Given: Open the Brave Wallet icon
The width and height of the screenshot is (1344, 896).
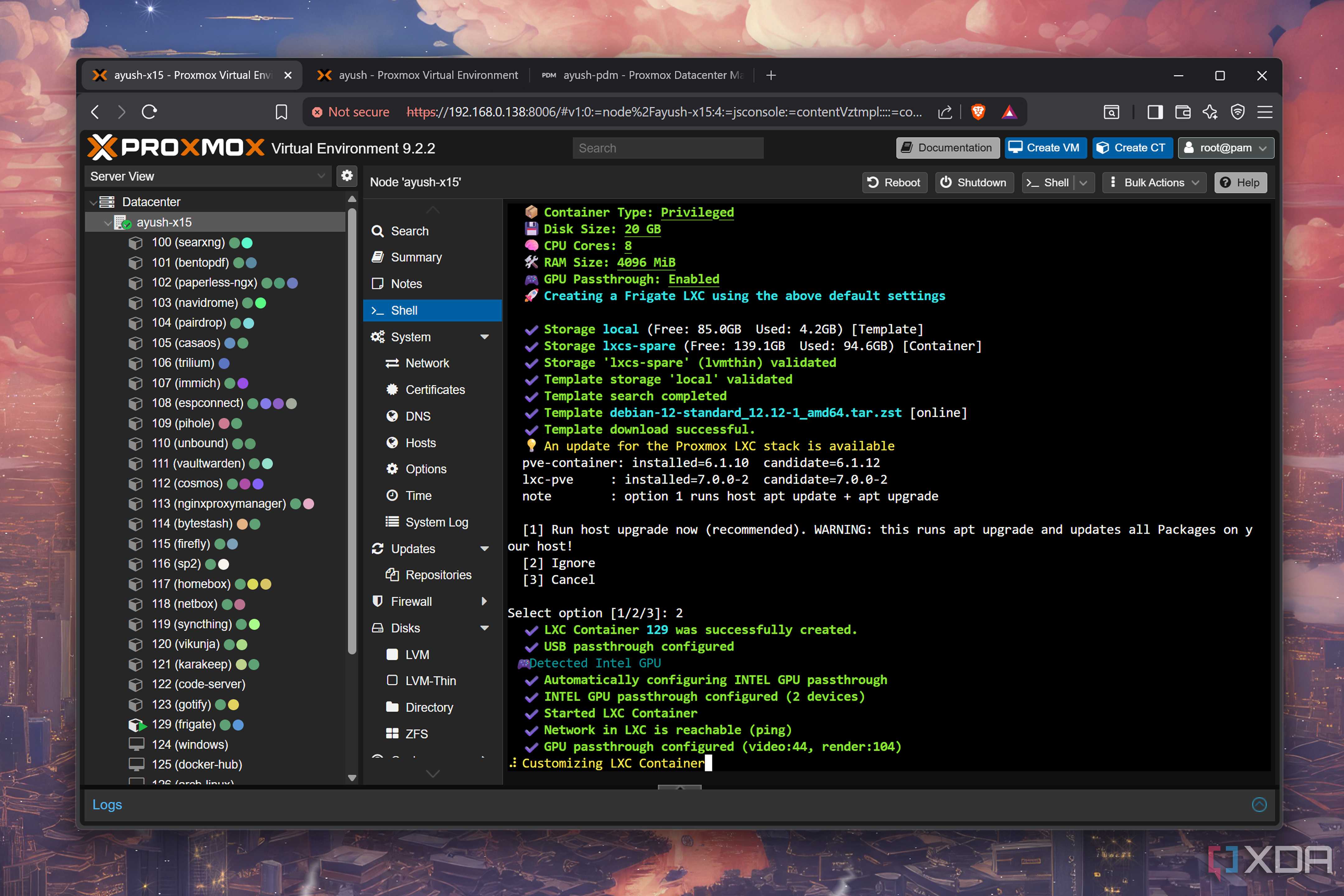Looking at the screenshot, I should [x=1182, y=112].
